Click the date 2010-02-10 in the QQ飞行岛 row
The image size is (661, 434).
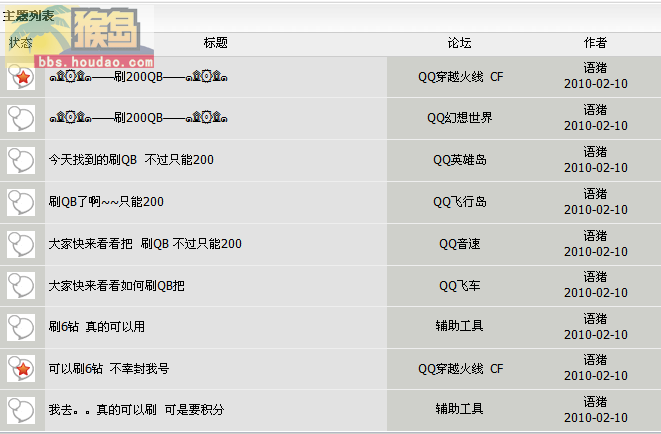point(596,209)
